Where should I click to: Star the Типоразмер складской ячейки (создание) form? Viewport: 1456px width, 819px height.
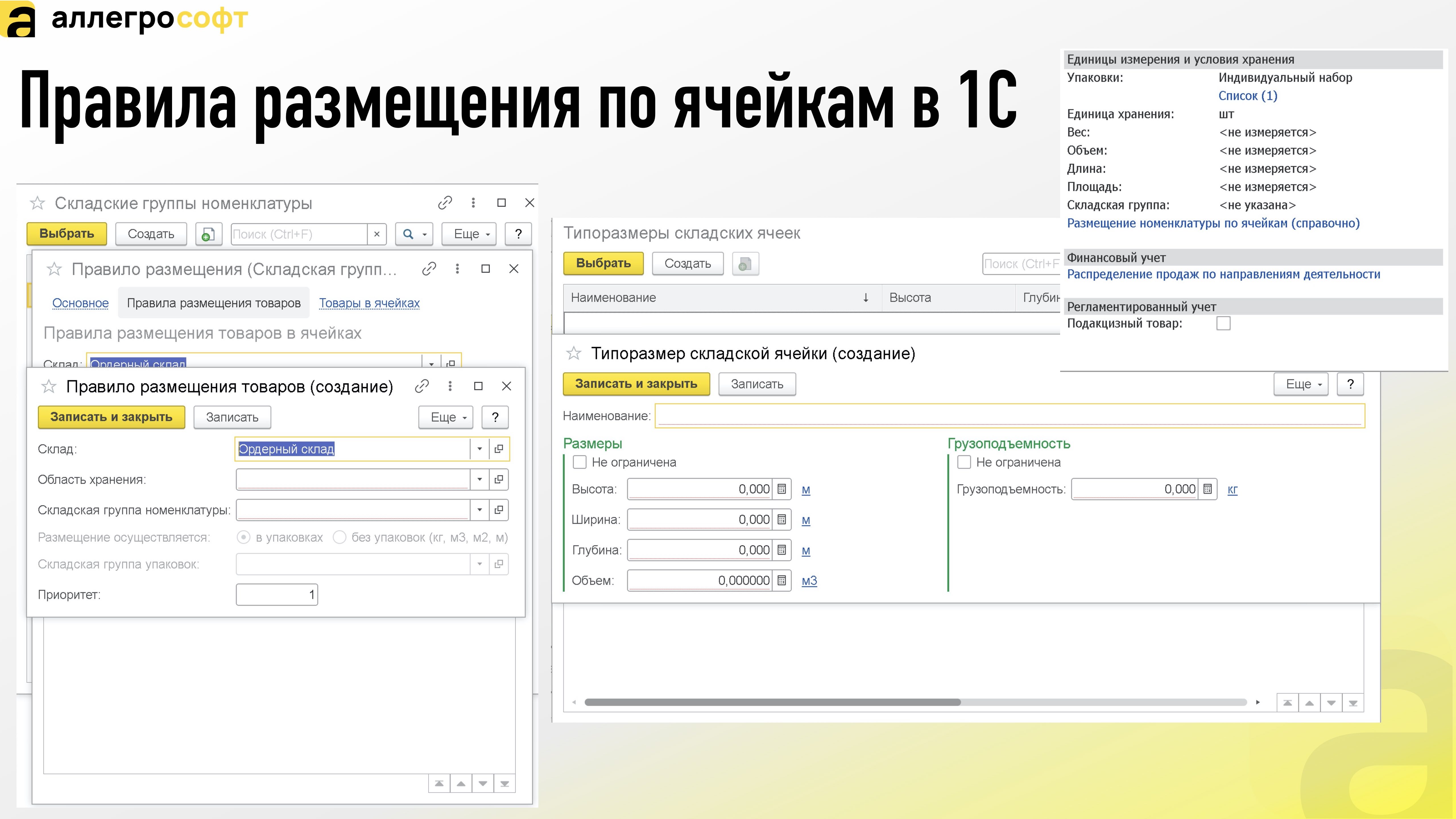tap(574, 354)
